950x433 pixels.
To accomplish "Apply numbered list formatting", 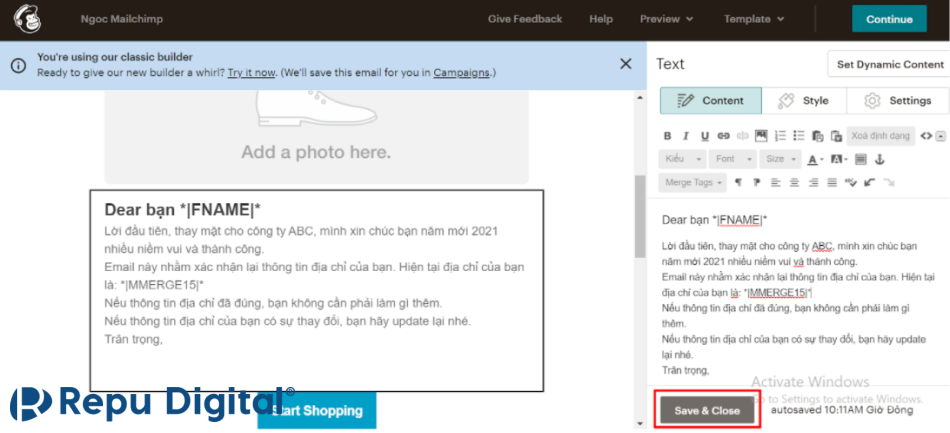I will click(780, 136).
